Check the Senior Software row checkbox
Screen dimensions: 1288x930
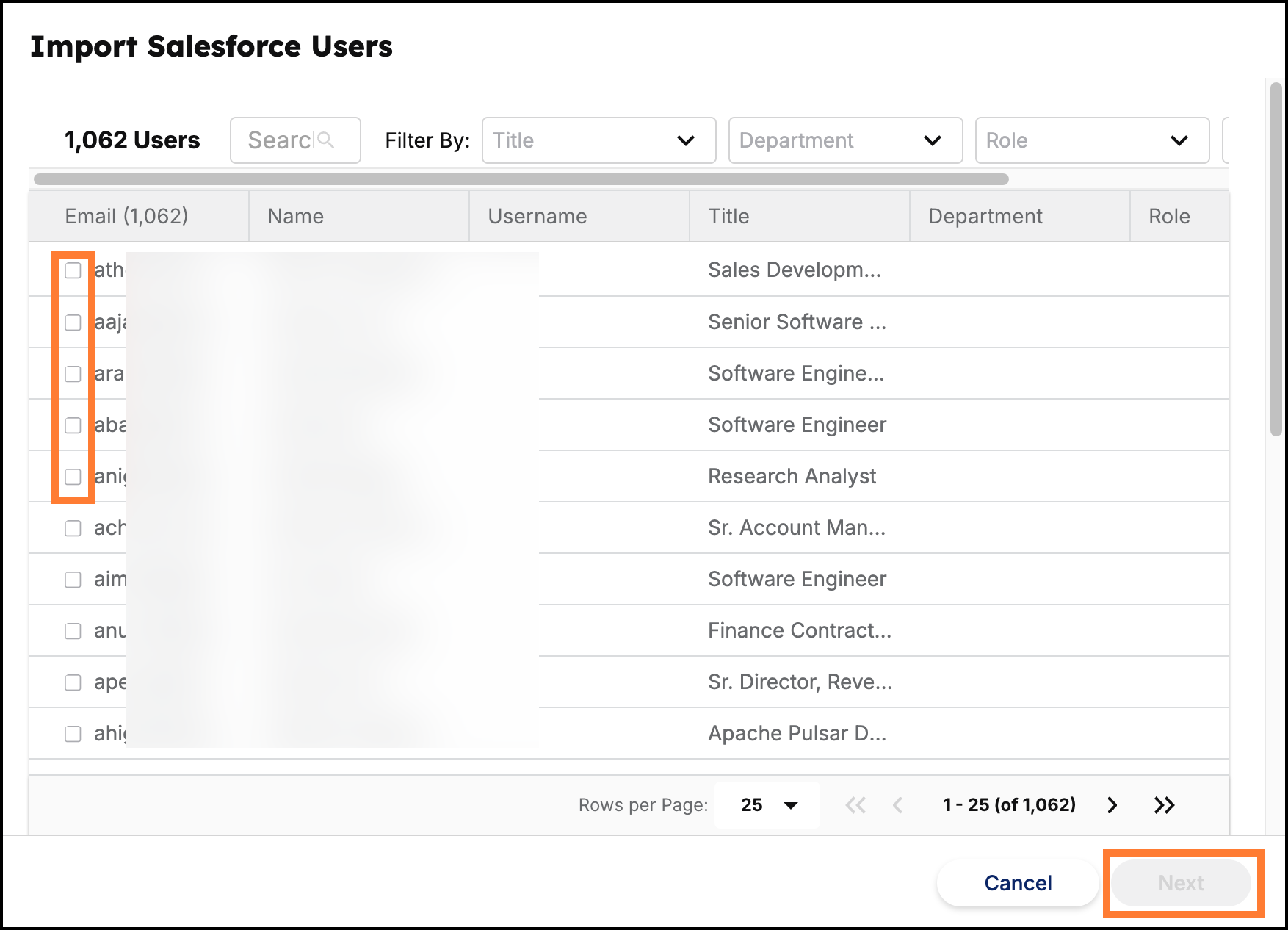point(73,322)
